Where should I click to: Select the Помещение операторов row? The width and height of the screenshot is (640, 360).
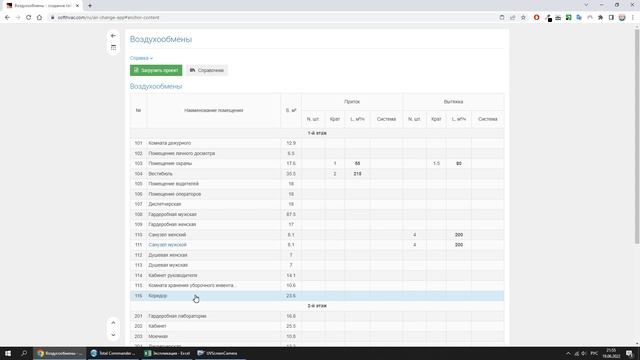pos(317,194)
